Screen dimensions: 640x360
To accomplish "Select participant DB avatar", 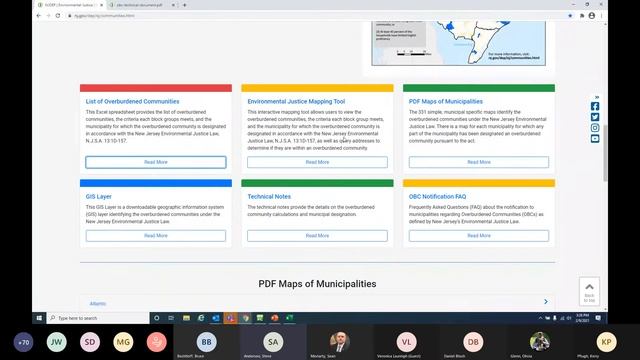I will click(473, 342).
